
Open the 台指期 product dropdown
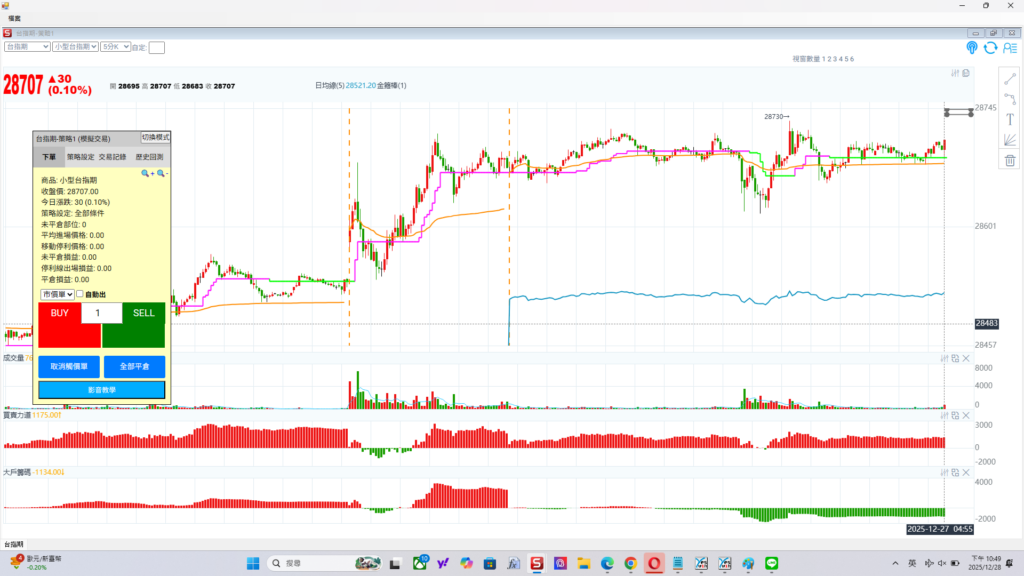pos(27,47)
